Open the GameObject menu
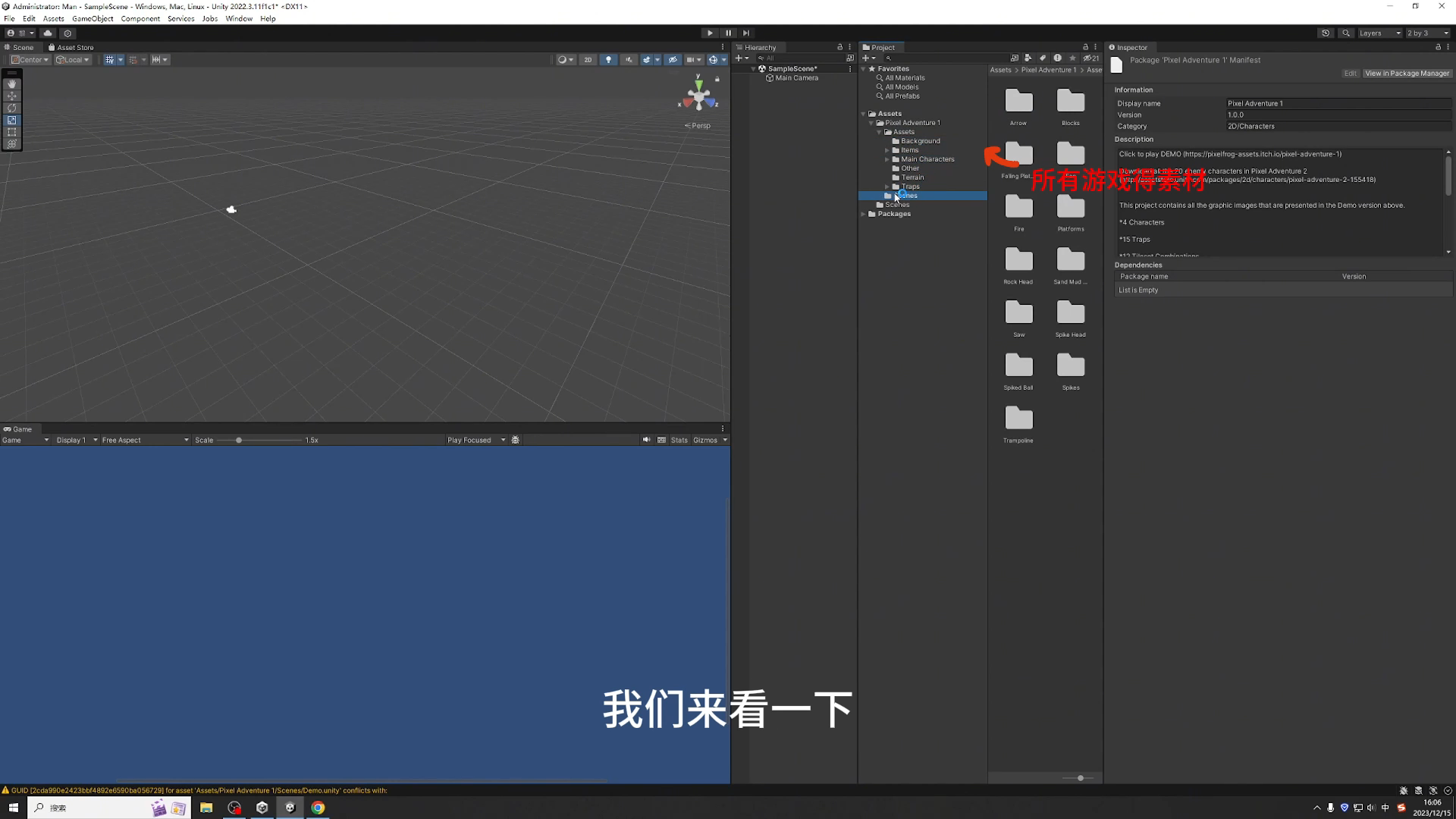Image resolution: width=1456 pixels, height=819 pixels. 92,18
